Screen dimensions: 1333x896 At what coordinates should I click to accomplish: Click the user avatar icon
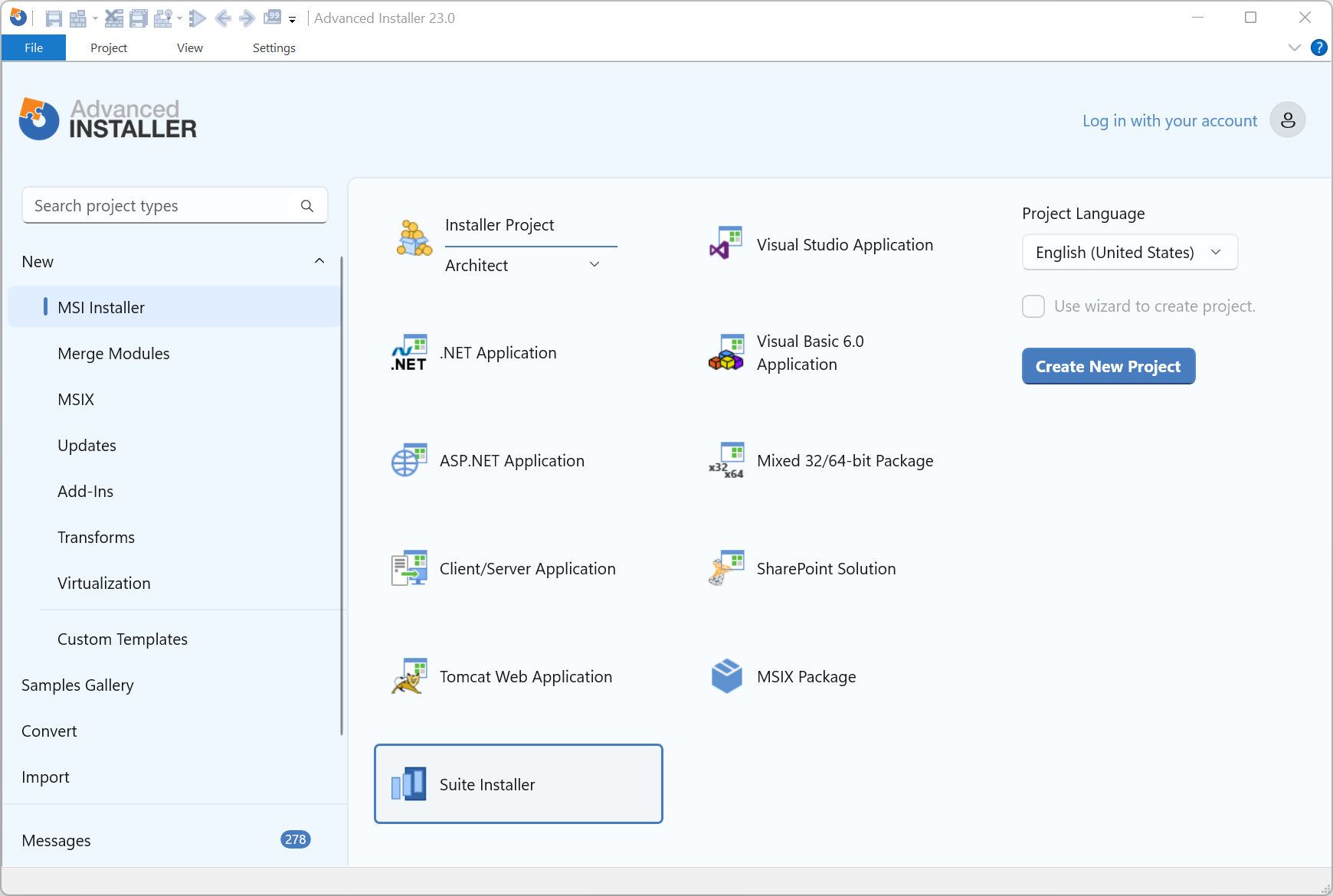(x=1288, y=119)
